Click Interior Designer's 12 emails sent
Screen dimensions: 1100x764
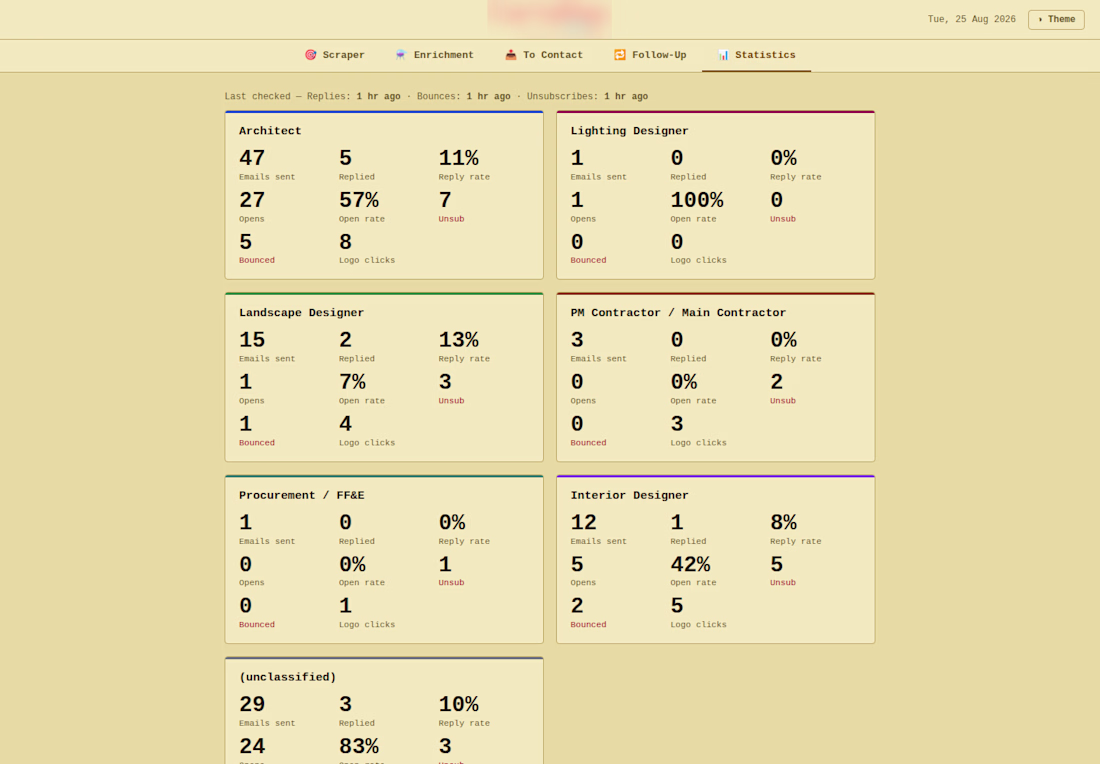584,523
